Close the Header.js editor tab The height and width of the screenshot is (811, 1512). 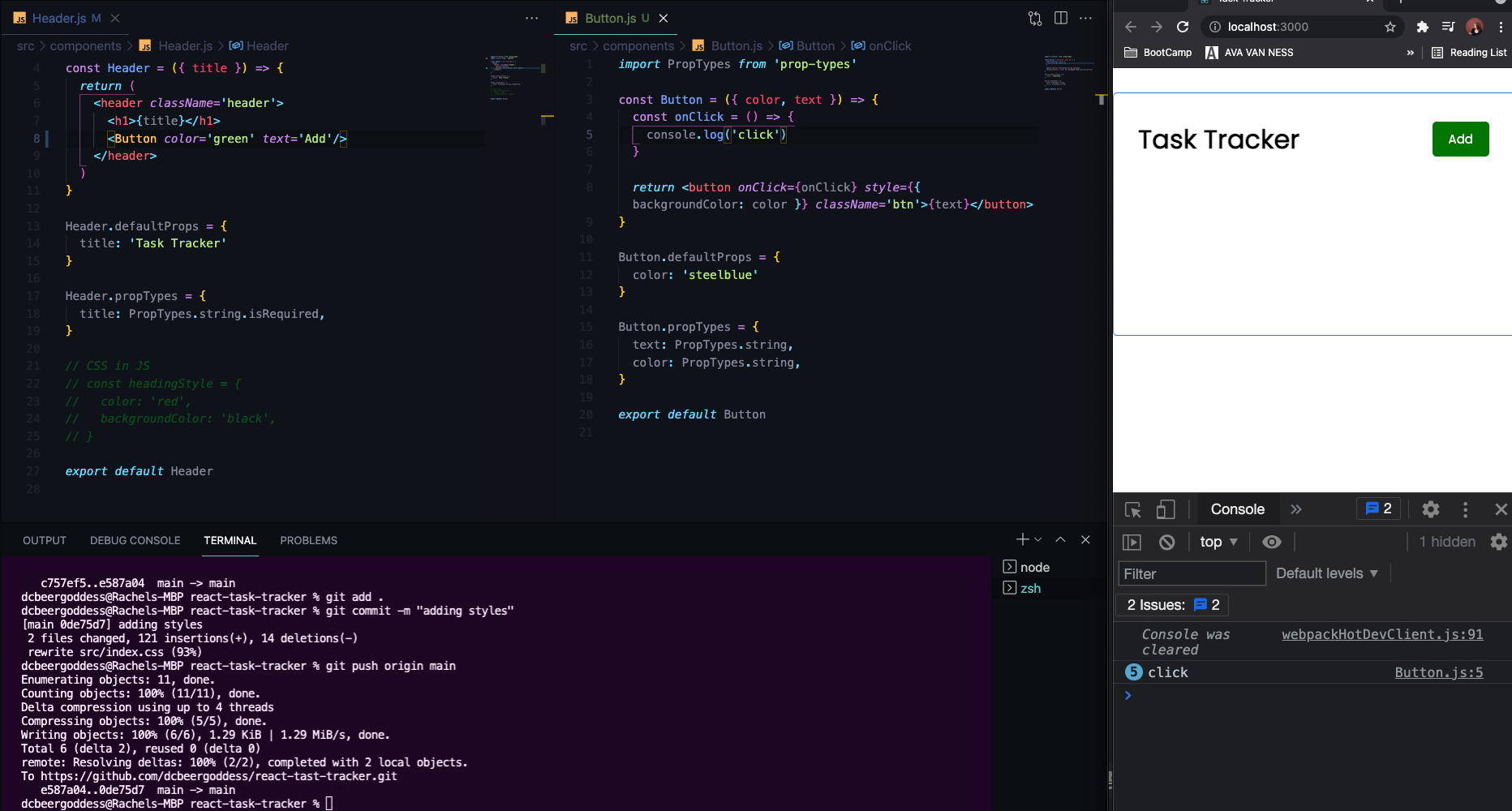115,18
